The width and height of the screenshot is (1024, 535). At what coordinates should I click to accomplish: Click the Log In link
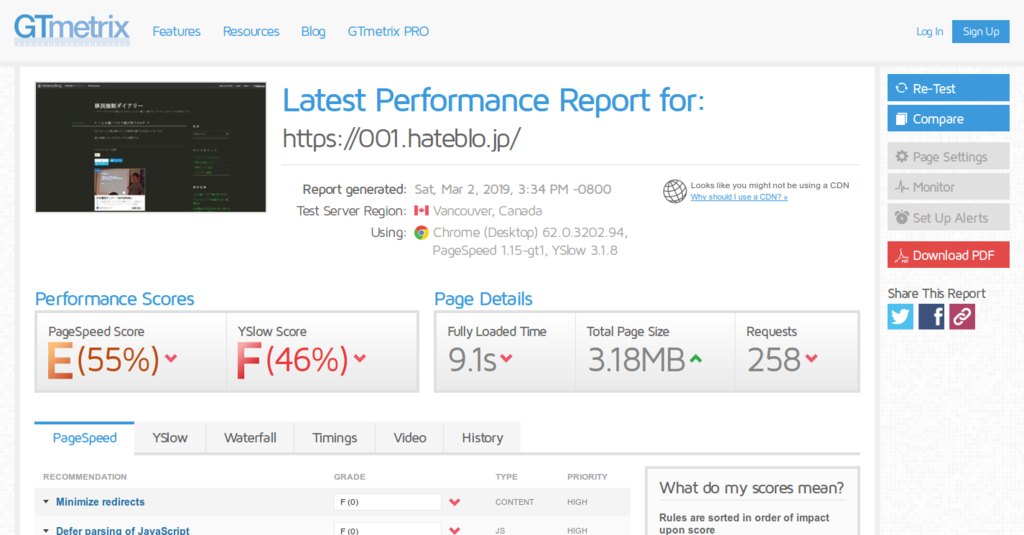click(929, 31)
